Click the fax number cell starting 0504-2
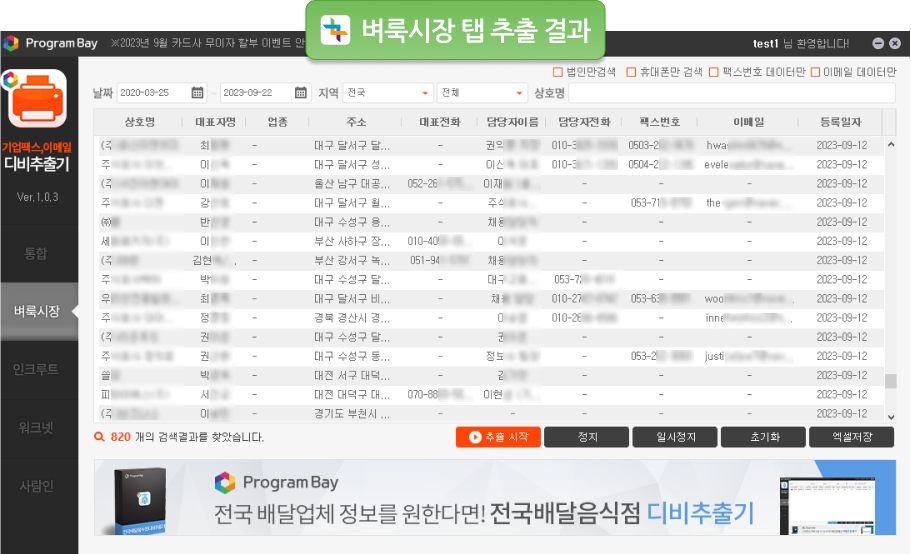 click(661, 164)
